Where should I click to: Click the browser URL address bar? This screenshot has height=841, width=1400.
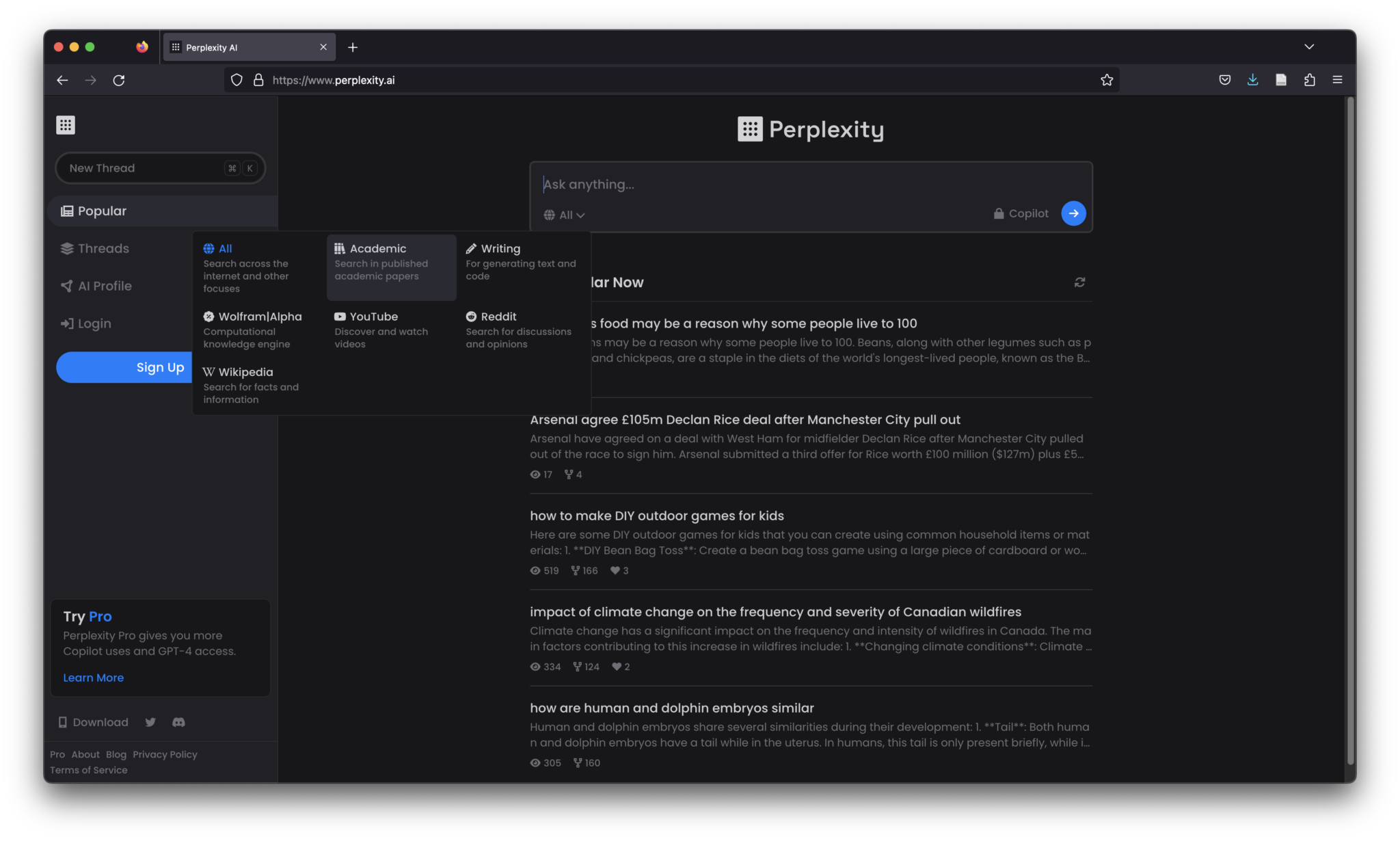pos(670,80)
